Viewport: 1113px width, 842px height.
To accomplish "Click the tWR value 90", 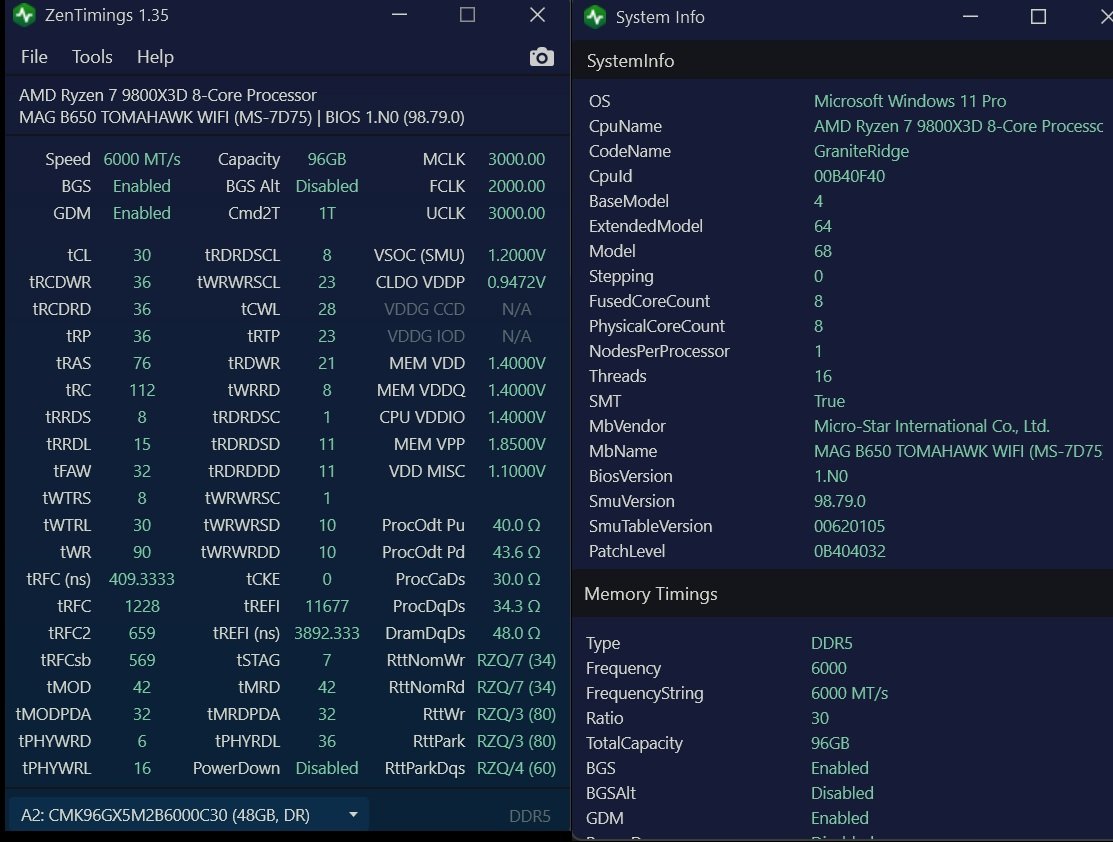I will pos(142,552).
